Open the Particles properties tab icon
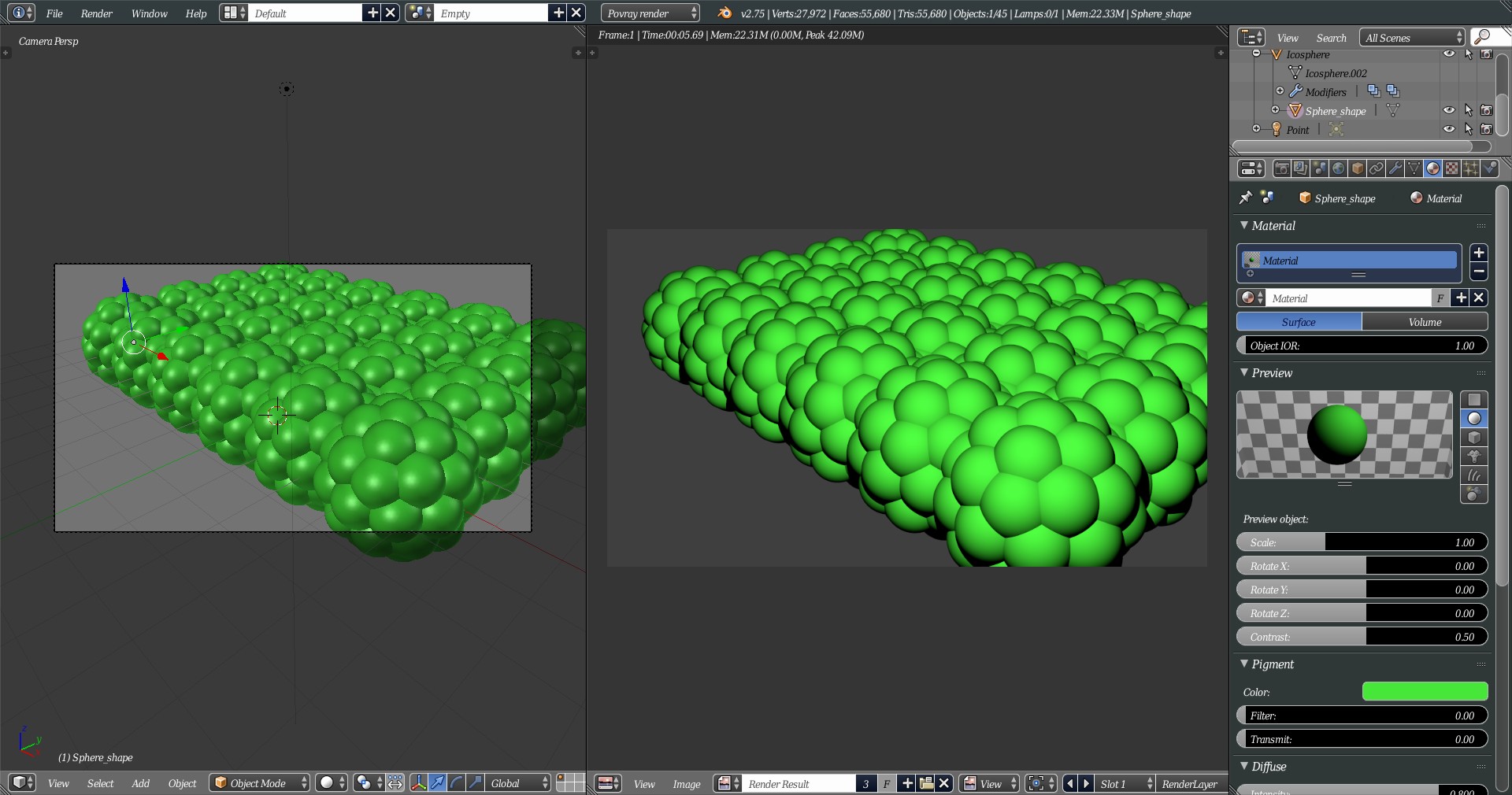1512x795 pixels. pos(1471,168)
